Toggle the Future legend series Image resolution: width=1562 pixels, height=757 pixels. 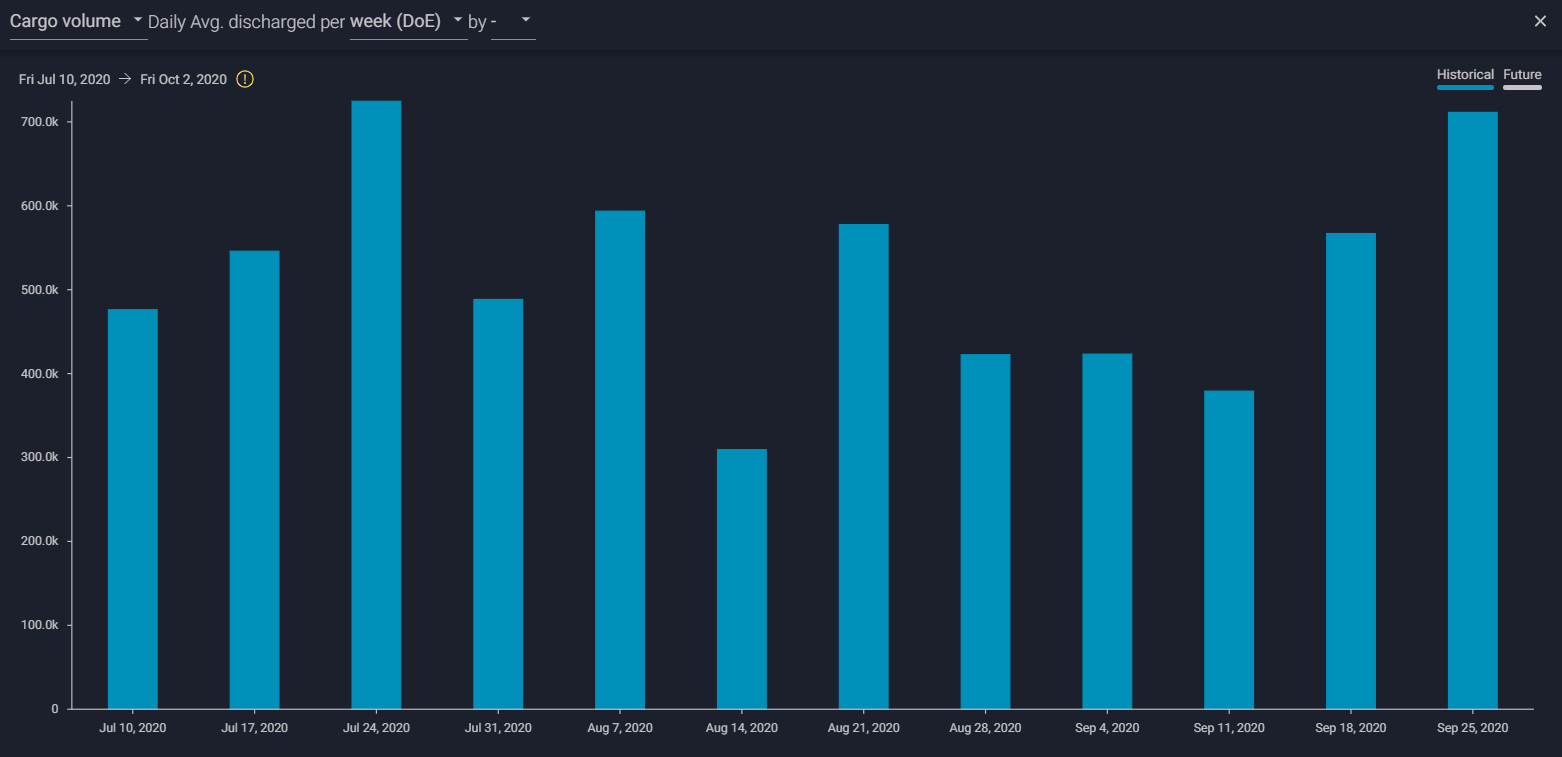pos(1522,78)
